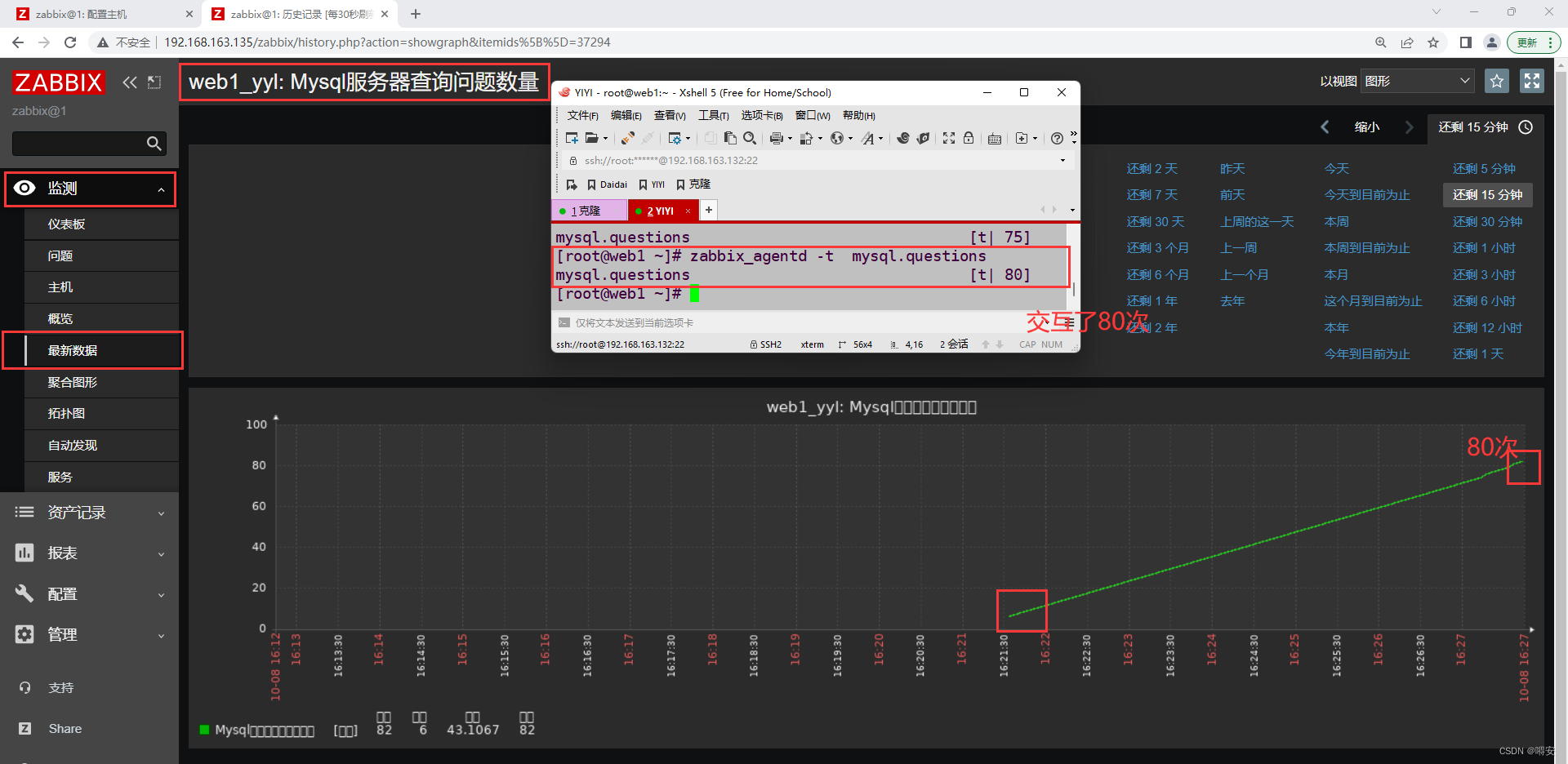Toggle Zabbix kiosk fullscreen mode button
The height and width of the screenshot is (764, 1568).
[x=1531, y=81]
